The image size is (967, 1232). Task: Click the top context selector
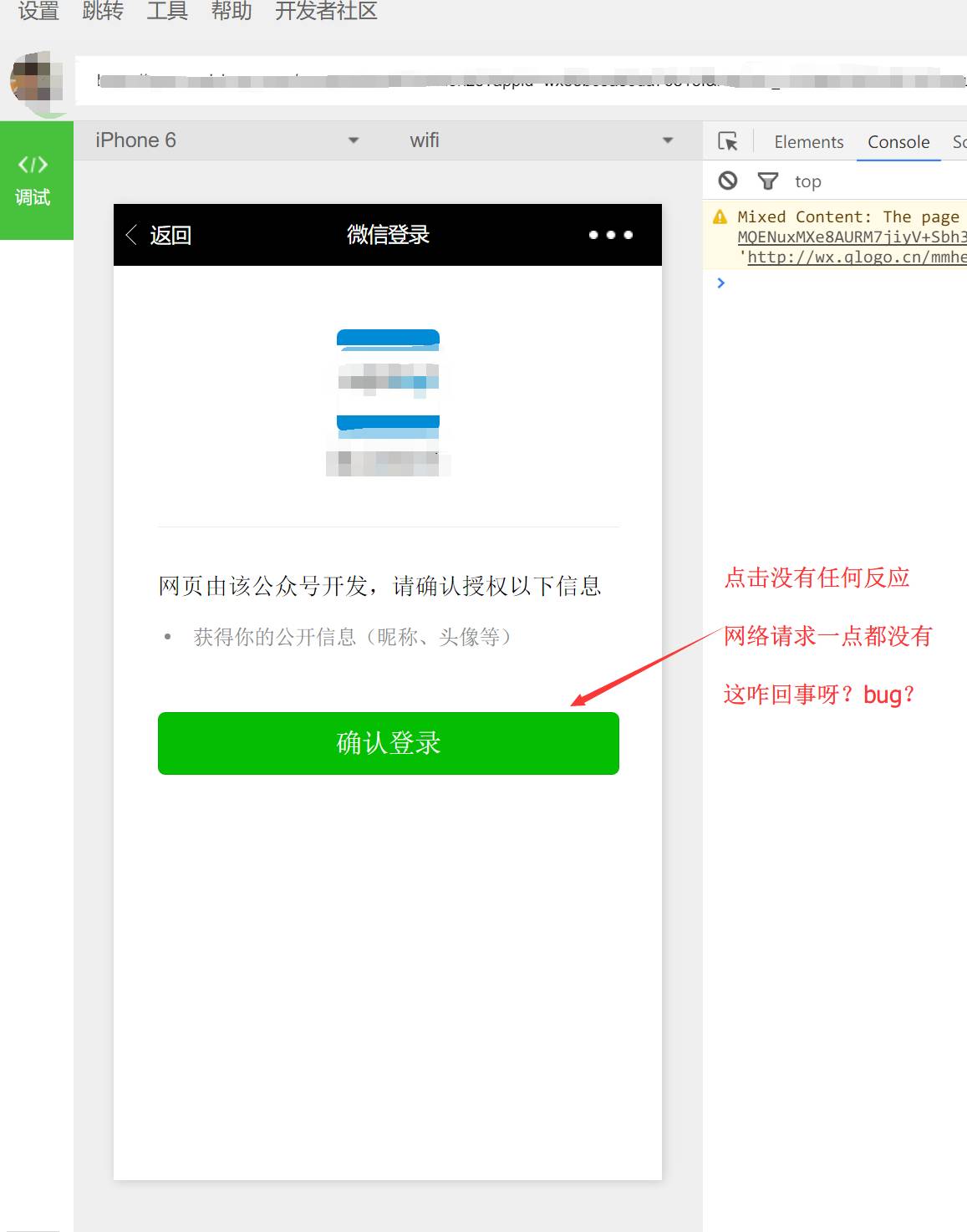tap(807, 181)
